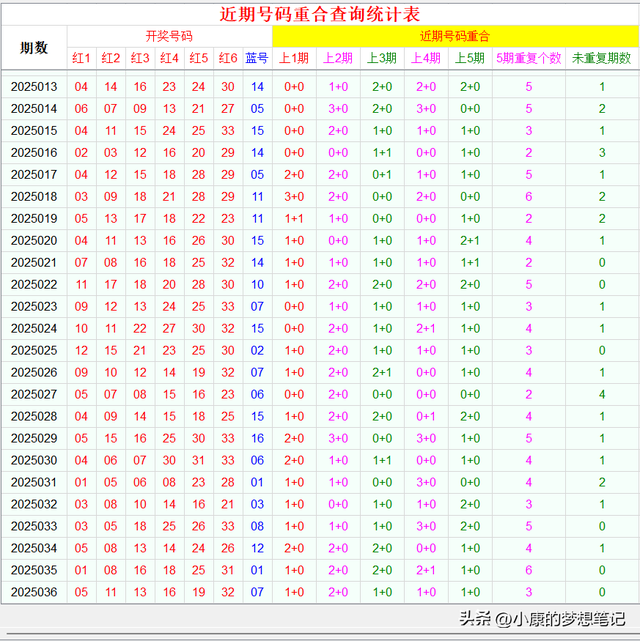The image size is (640, 641).
Task: Select the 红4 column header
Action: [169, 58]
